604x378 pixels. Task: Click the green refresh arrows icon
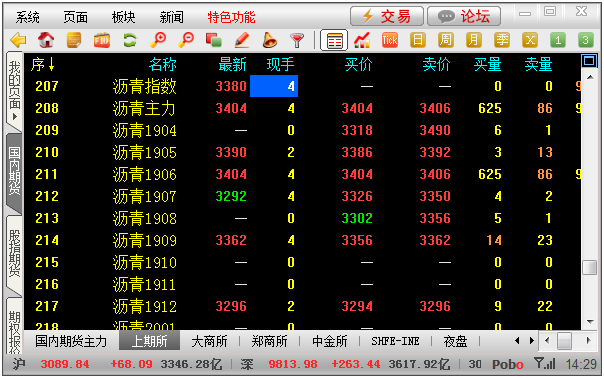tap(130, 40)
